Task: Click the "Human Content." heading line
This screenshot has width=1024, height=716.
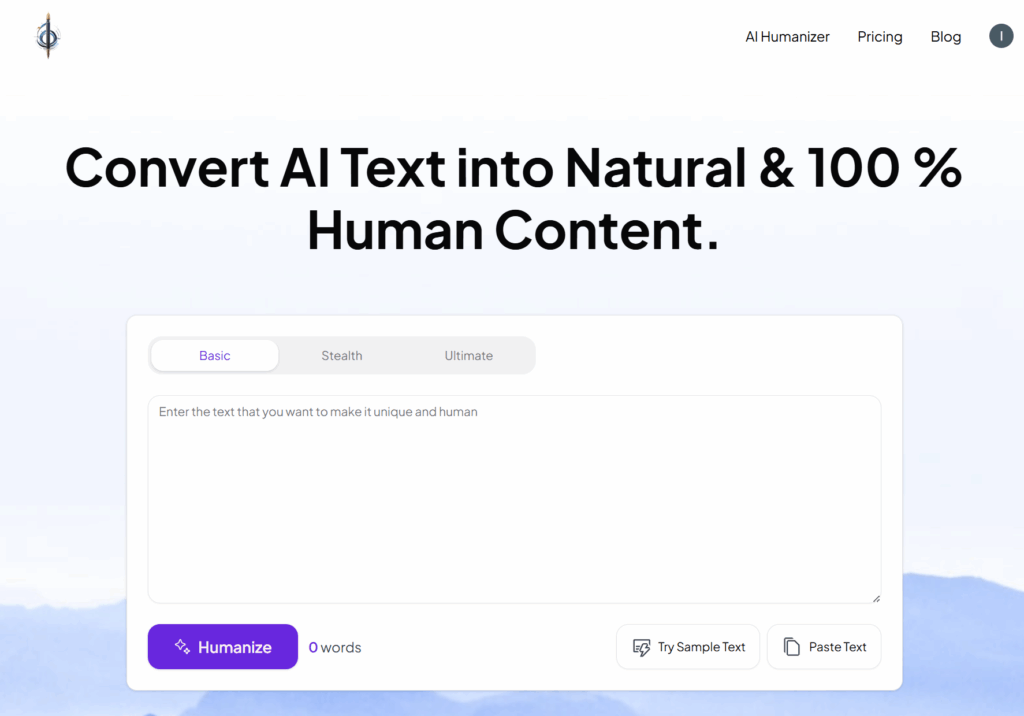Action: (513, 230)
